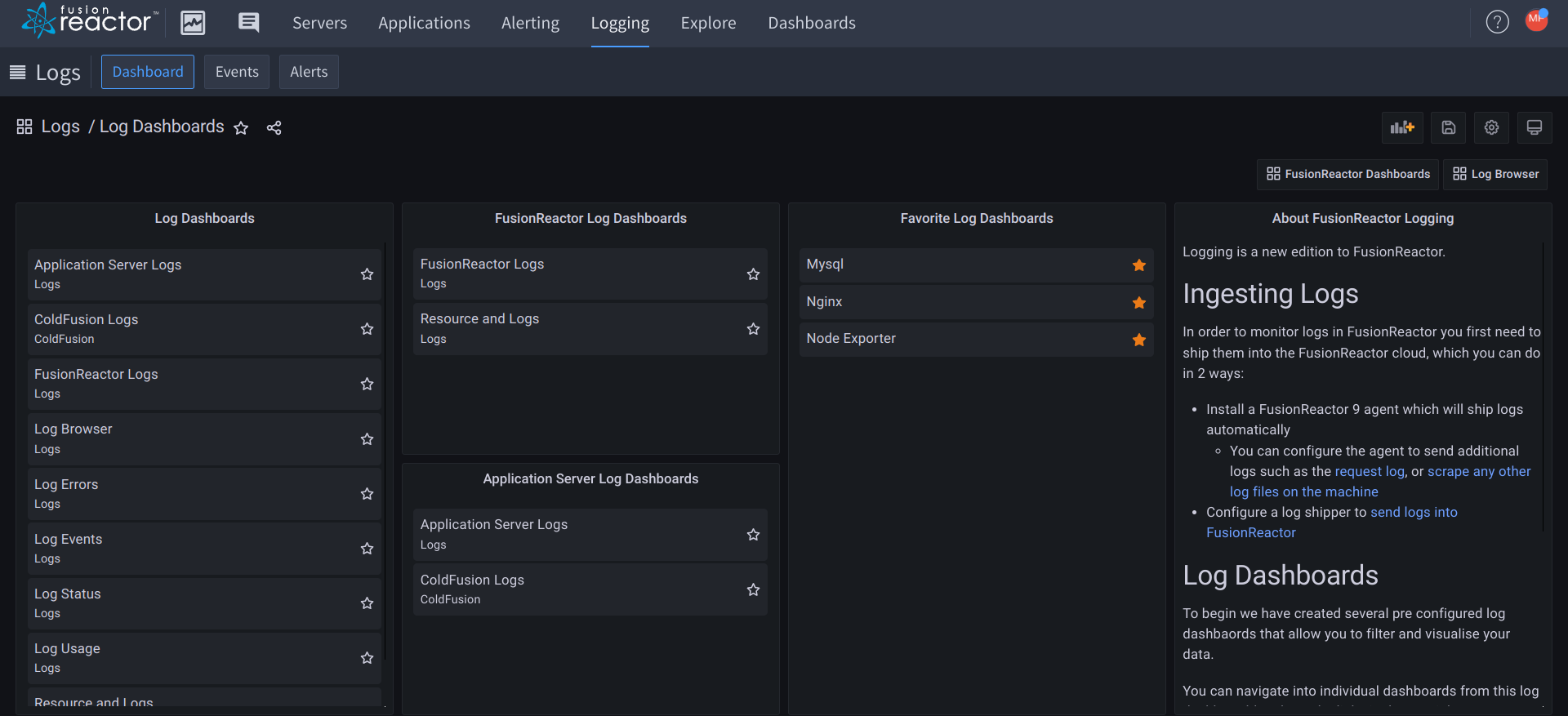The height and width of the screenshot is (716, 1568).
Task: Open the Alerting menu
Action: pyautogui.click(x=531, y=23)
